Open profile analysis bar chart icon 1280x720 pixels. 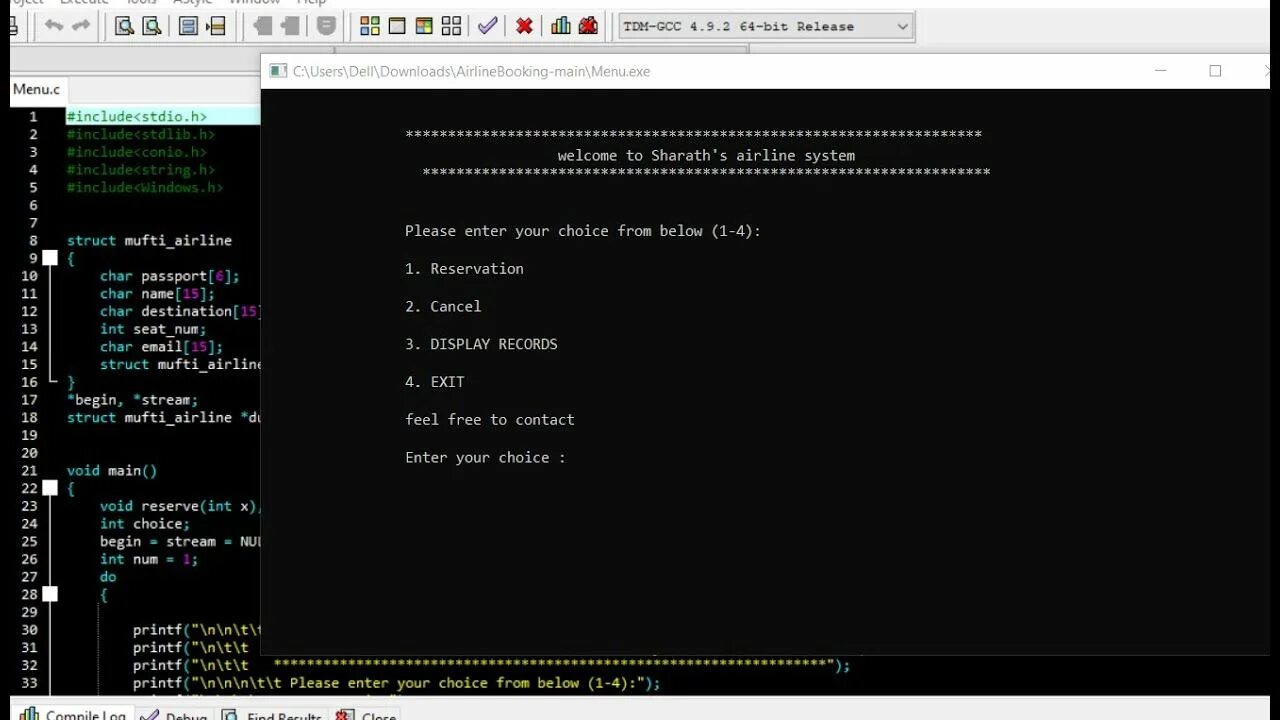[x=561, y=26]
